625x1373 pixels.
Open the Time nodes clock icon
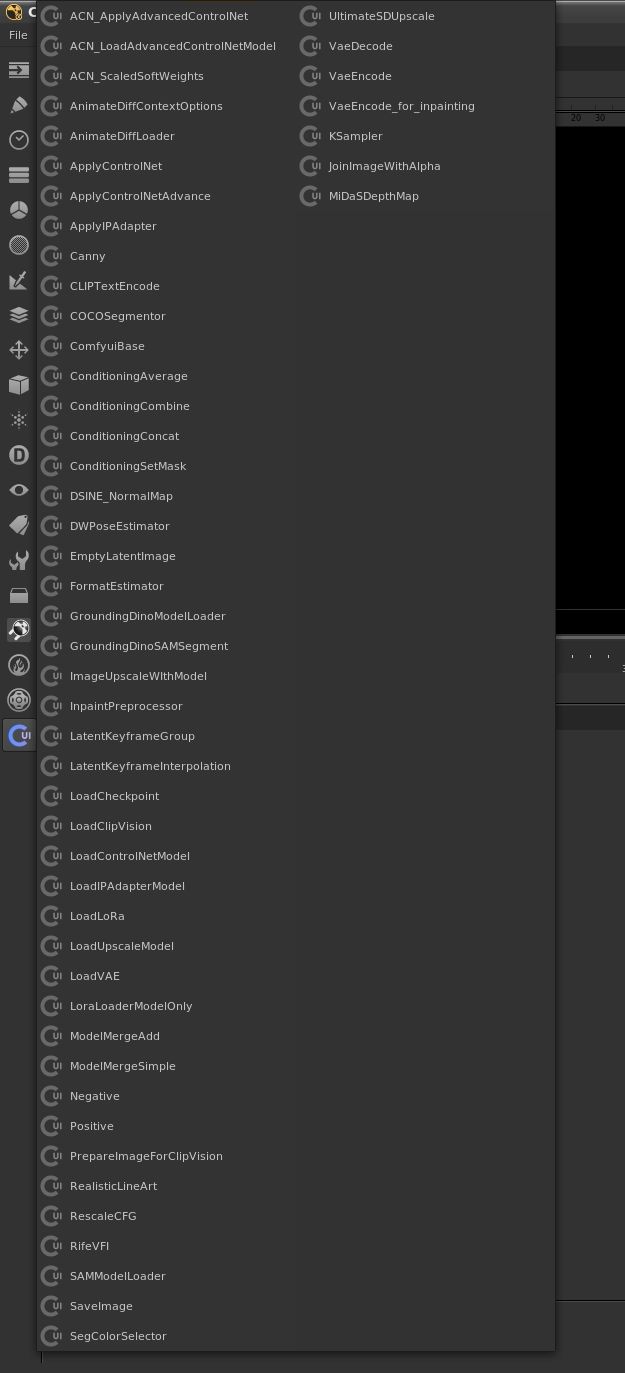coord(18,140)
